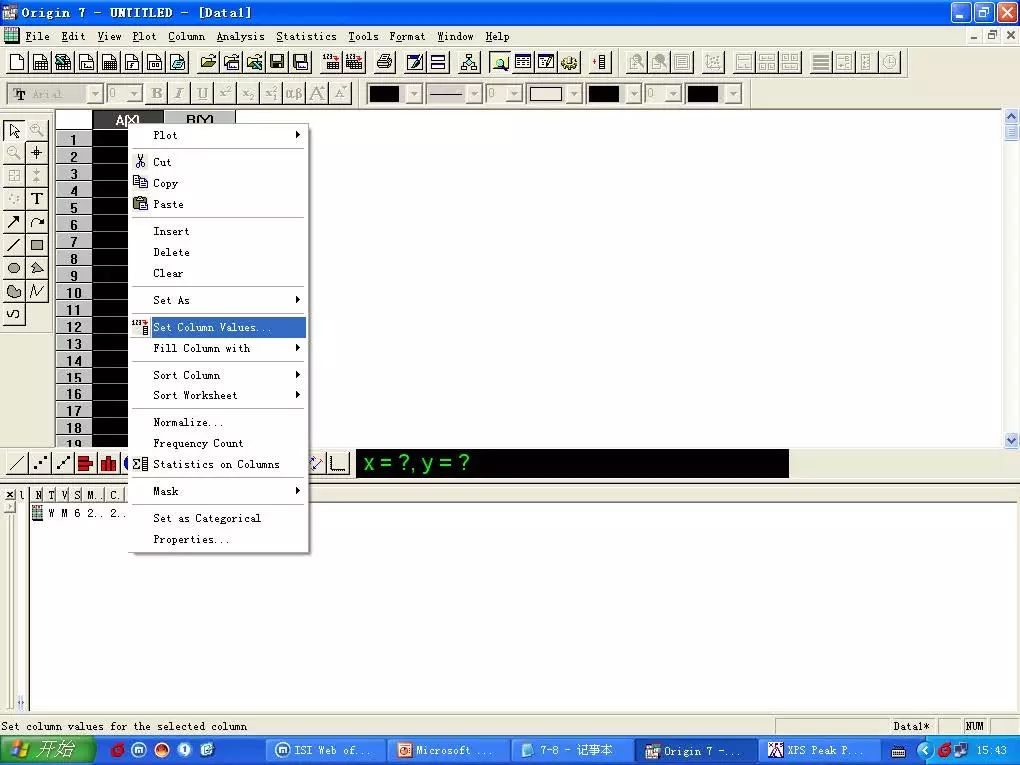Select the Screen Reader crosshair tool
Viewport: 1020px width, 765px height.
[37, 153]
